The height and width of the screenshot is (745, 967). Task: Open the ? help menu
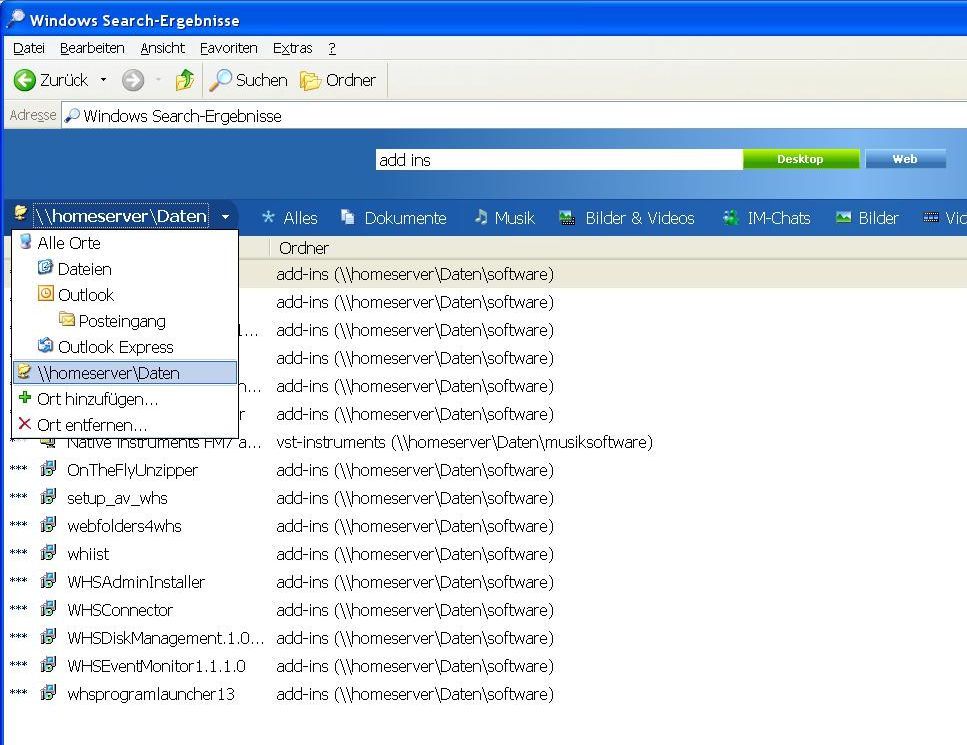point(332,48)
